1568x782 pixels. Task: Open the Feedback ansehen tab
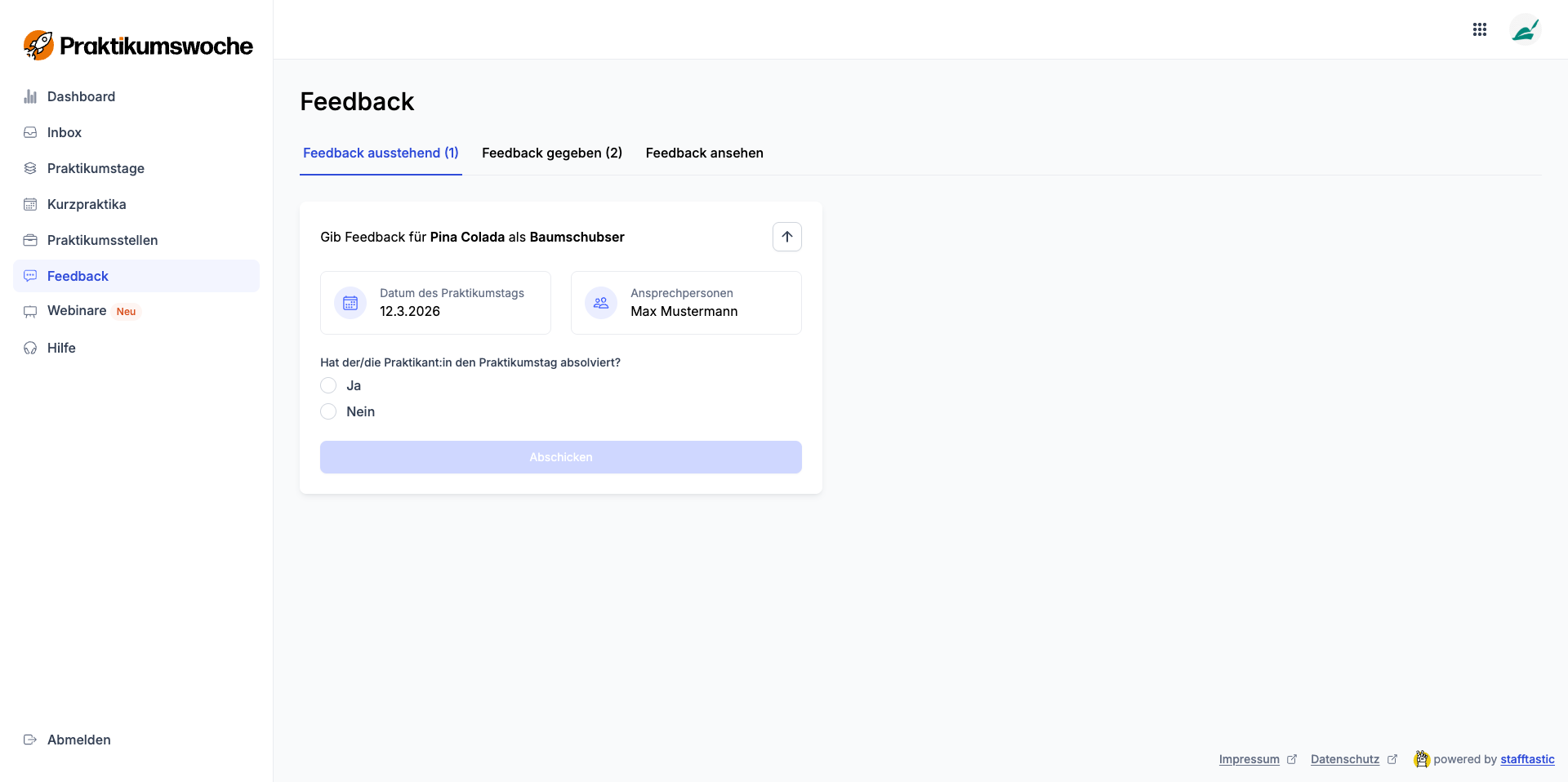704,153
